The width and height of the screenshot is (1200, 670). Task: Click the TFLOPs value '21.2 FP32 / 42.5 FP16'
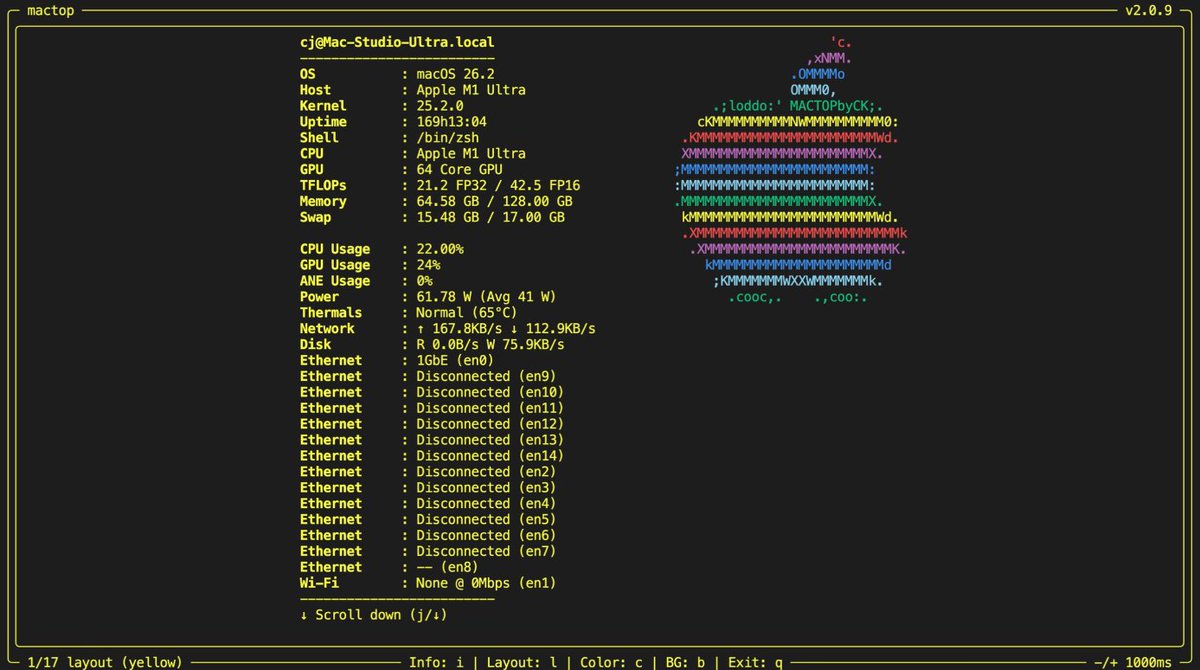(x=498, y=186)
